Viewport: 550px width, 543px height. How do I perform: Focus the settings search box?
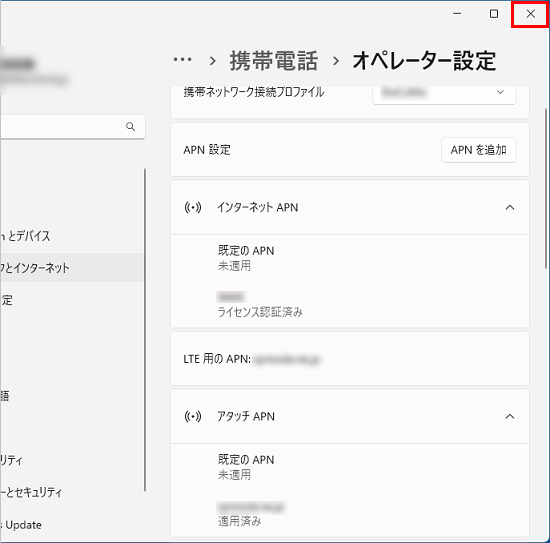(x=72, y=126)
